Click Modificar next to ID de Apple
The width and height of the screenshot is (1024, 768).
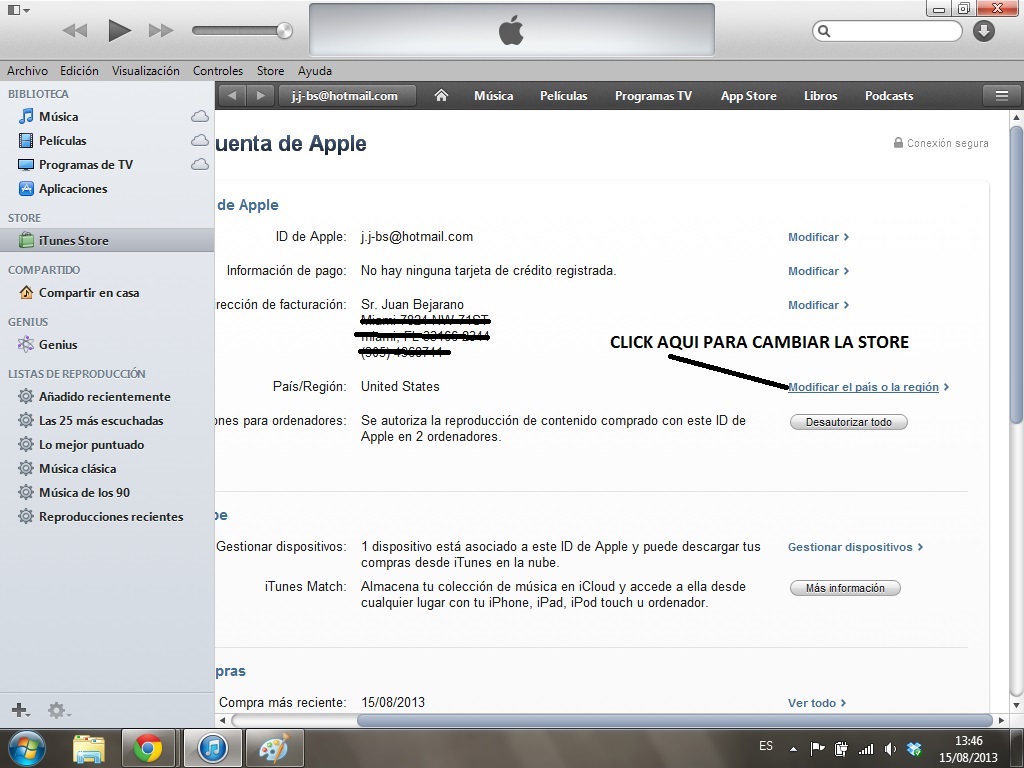(818, 237)
